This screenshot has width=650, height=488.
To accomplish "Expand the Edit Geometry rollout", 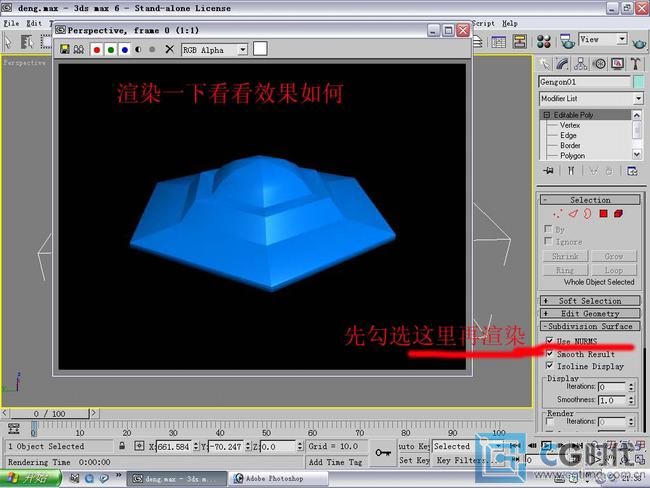I will click(x=590, y=314).
